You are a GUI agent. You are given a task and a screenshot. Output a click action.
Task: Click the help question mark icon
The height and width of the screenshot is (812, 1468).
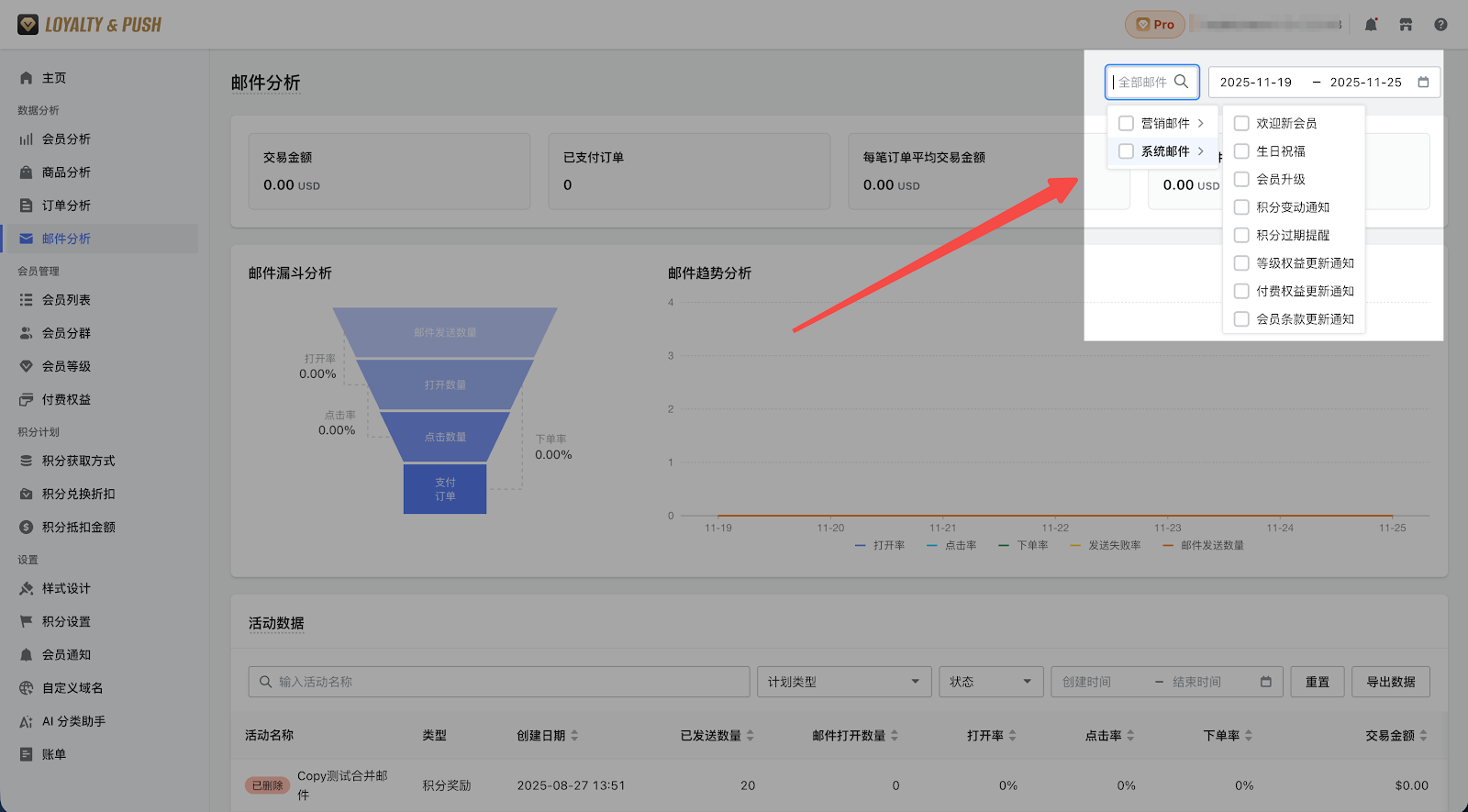point(1440,25)
